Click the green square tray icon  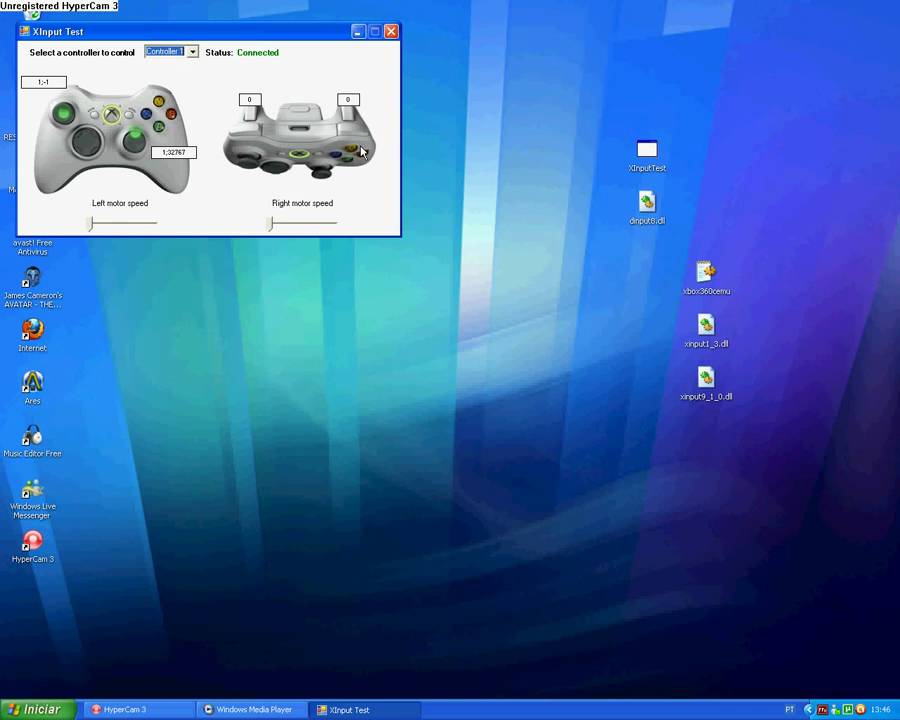(847, 710)
